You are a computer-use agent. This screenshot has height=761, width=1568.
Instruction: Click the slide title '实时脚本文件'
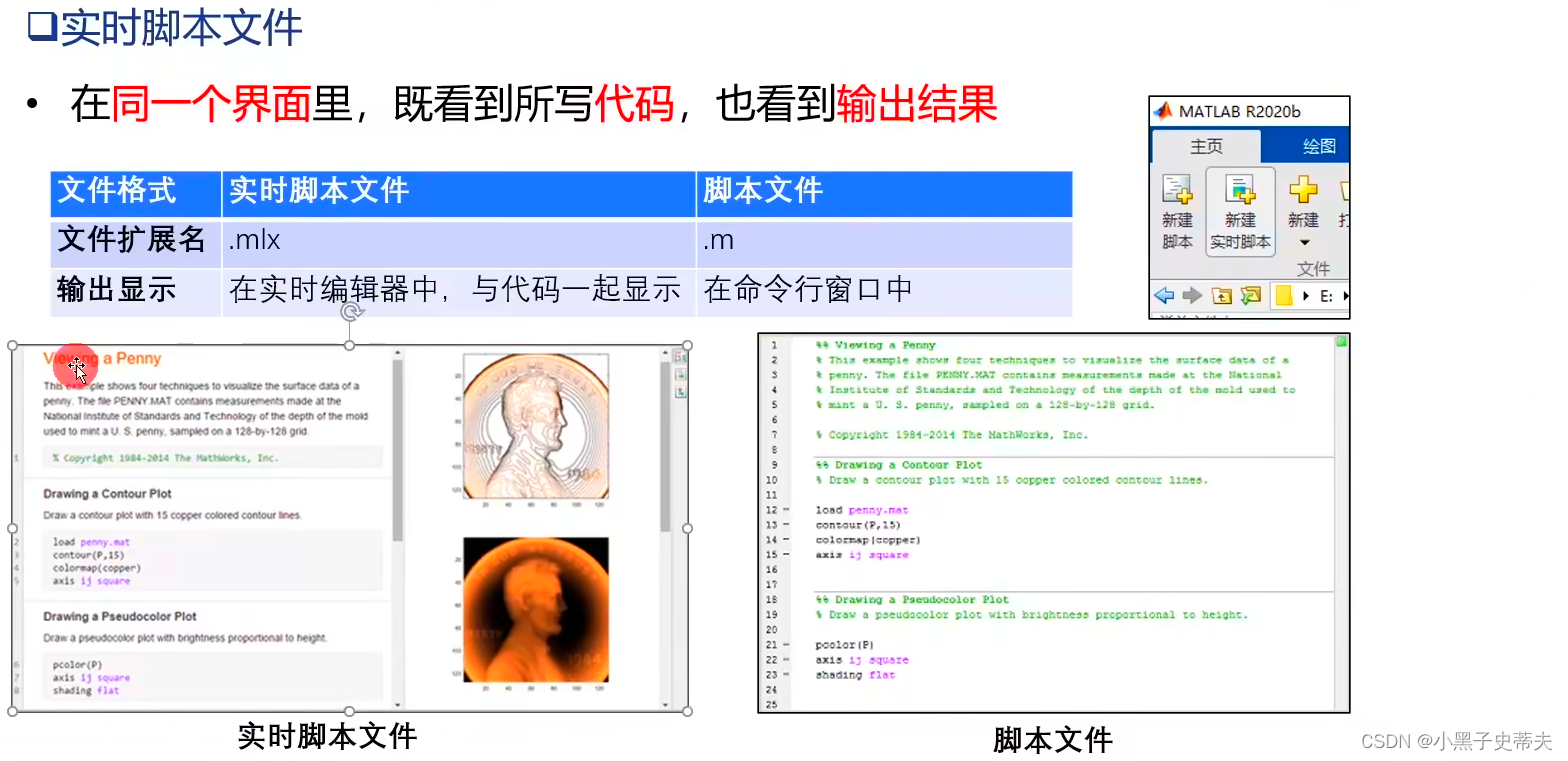coord(181,27)
